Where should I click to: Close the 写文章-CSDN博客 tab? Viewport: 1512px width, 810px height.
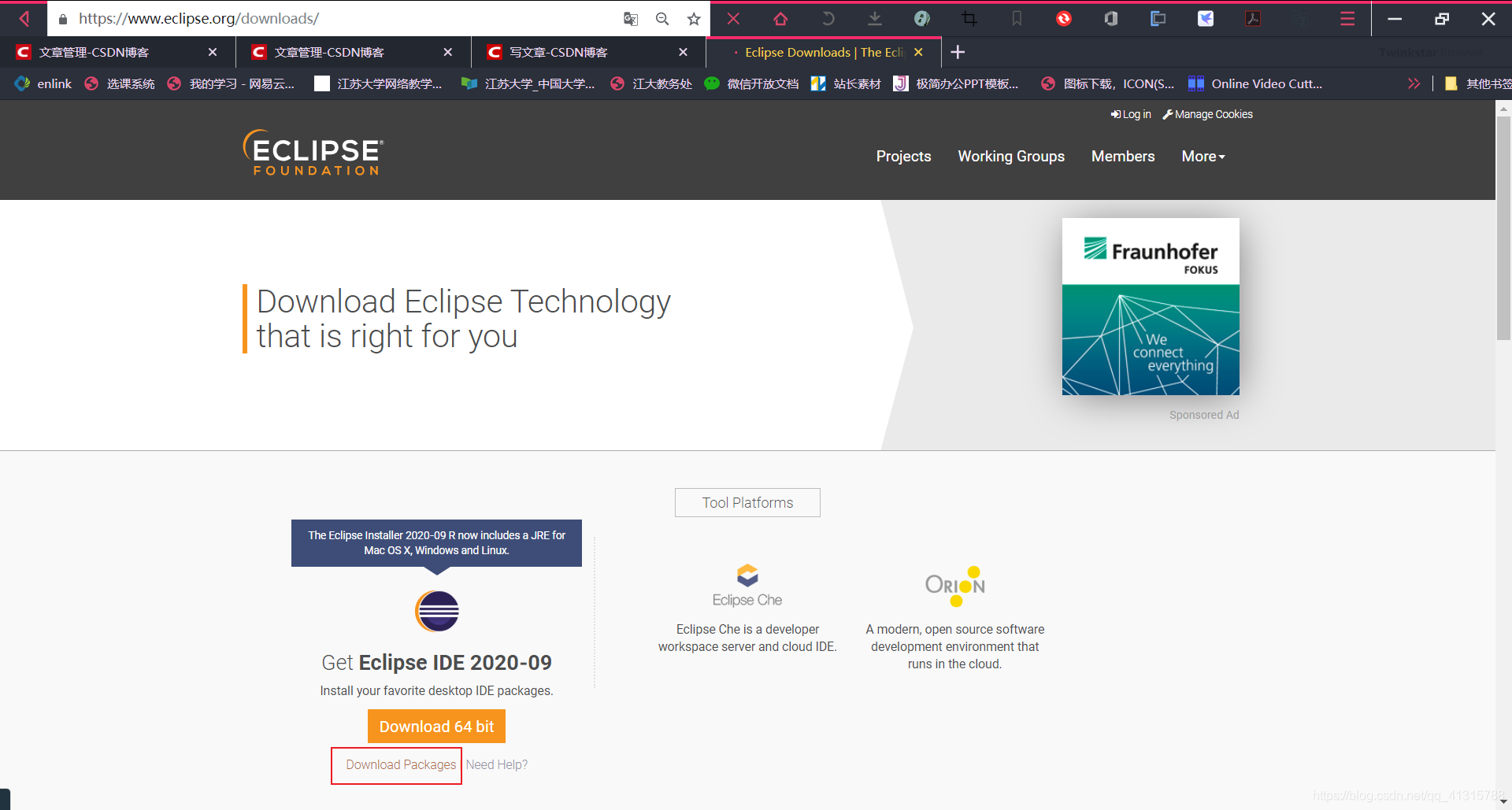683,52
